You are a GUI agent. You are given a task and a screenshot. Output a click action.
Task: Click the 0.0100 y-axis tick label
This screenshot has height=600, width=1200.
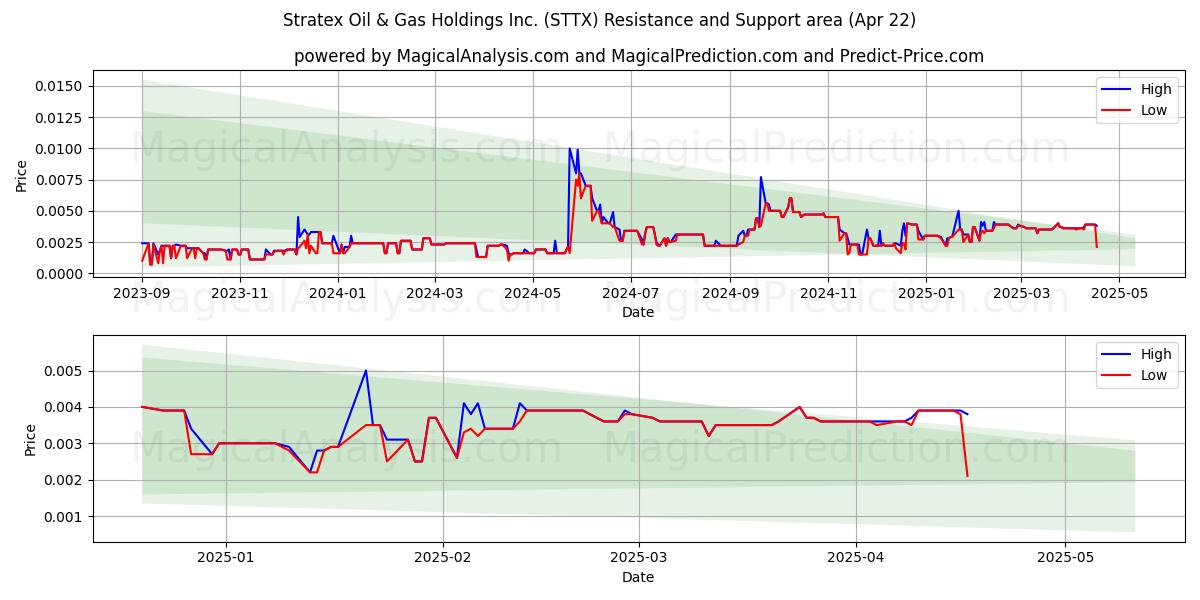tap(60, 148)
